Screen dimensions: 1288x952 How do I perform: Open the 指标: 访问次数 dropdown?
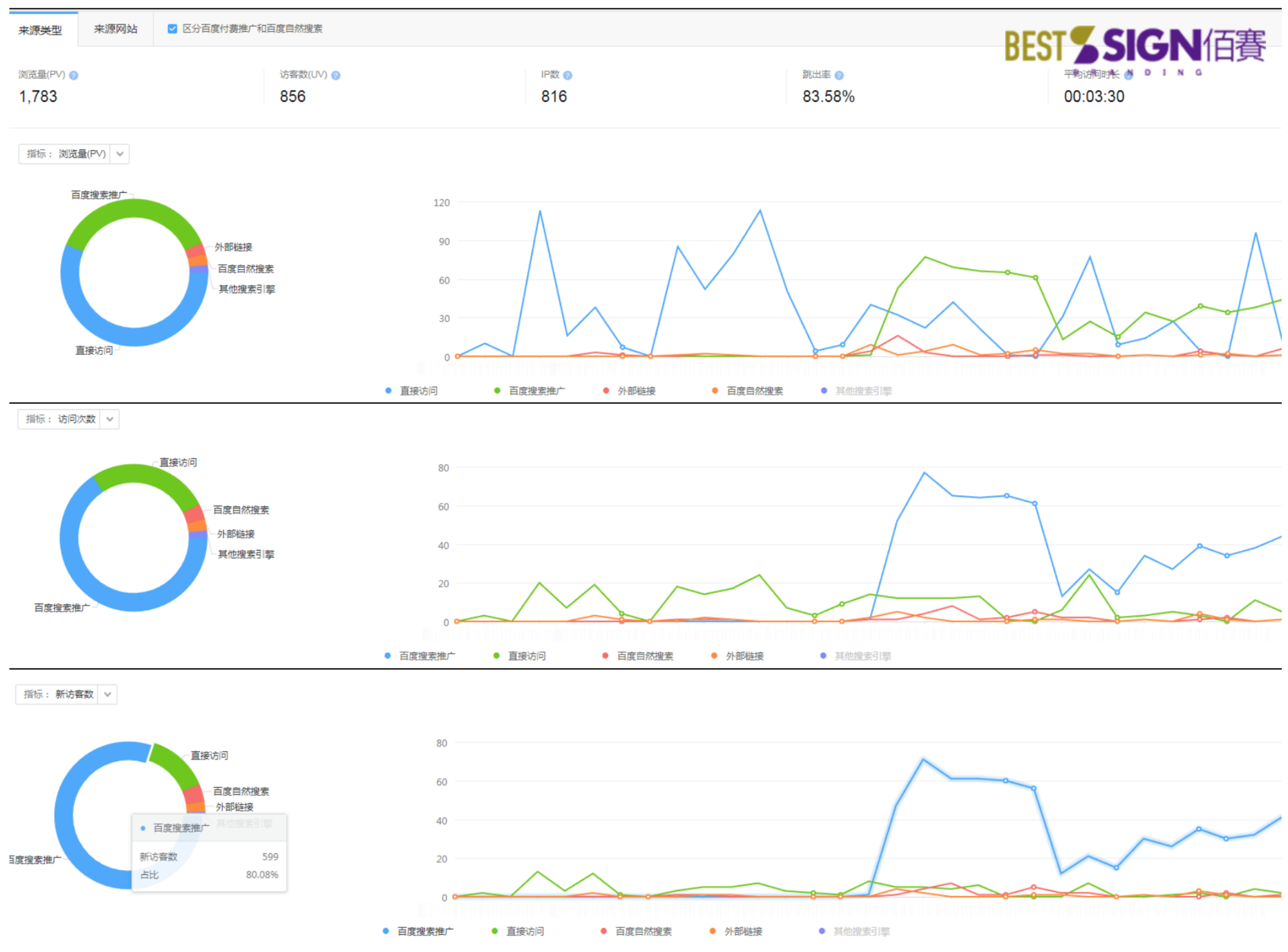coord(69,420)
